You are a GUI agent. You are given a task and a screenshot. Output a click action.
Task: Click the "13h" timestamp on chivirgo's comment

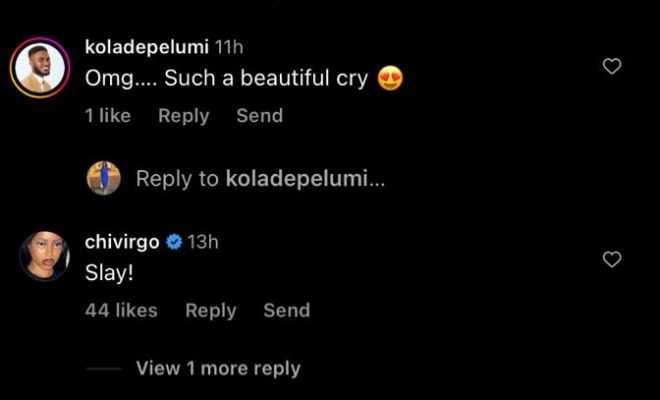(x=203, y=242)
